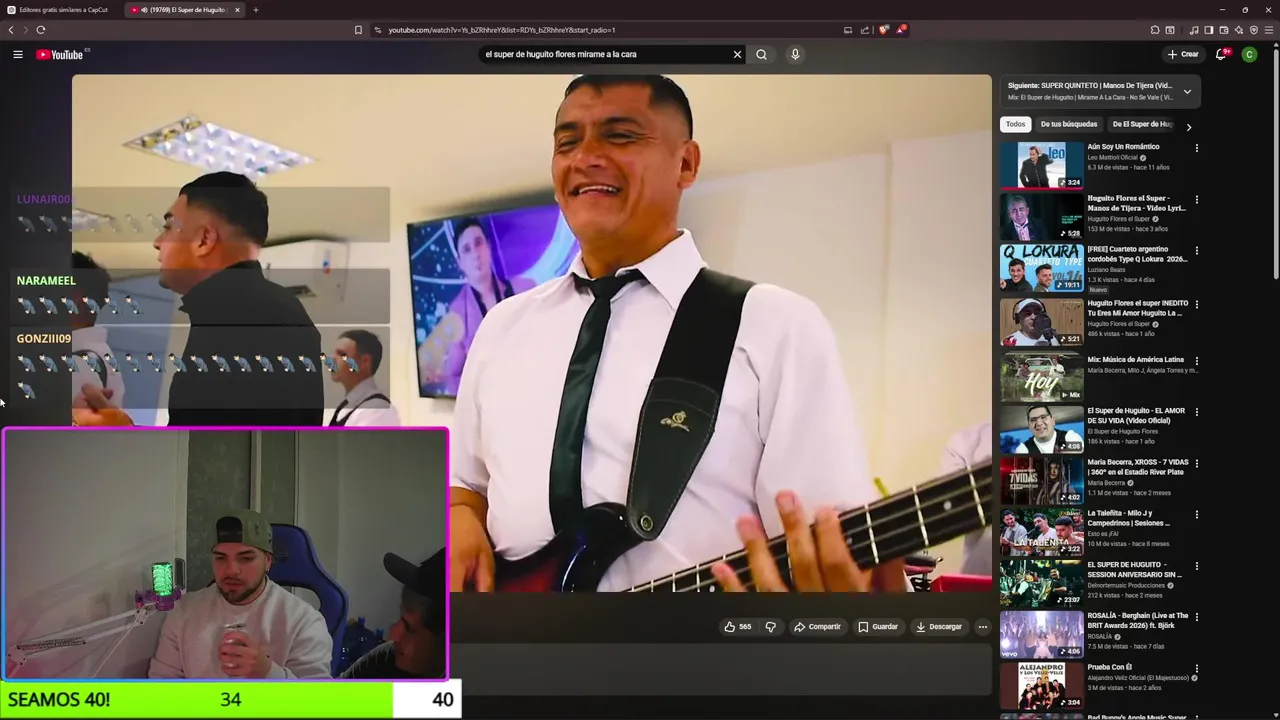Expand the Siguiente playlist panel
The width and height of the screenshot is (1280, 720).
(1187, 91)
